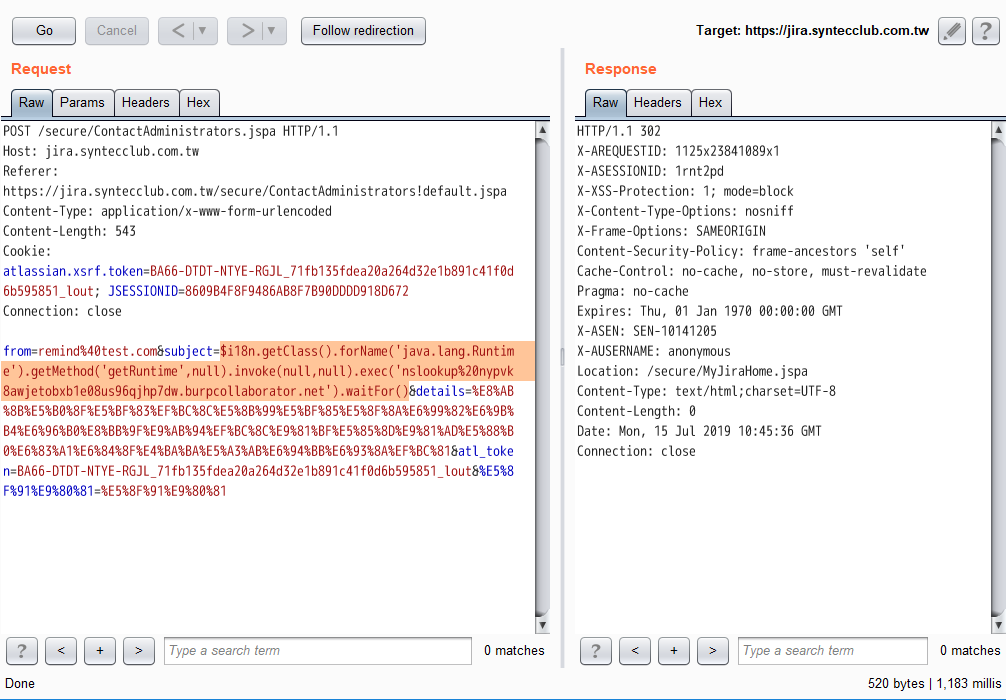
Task: Switch to the Response Headers tab
Action: 658,103
